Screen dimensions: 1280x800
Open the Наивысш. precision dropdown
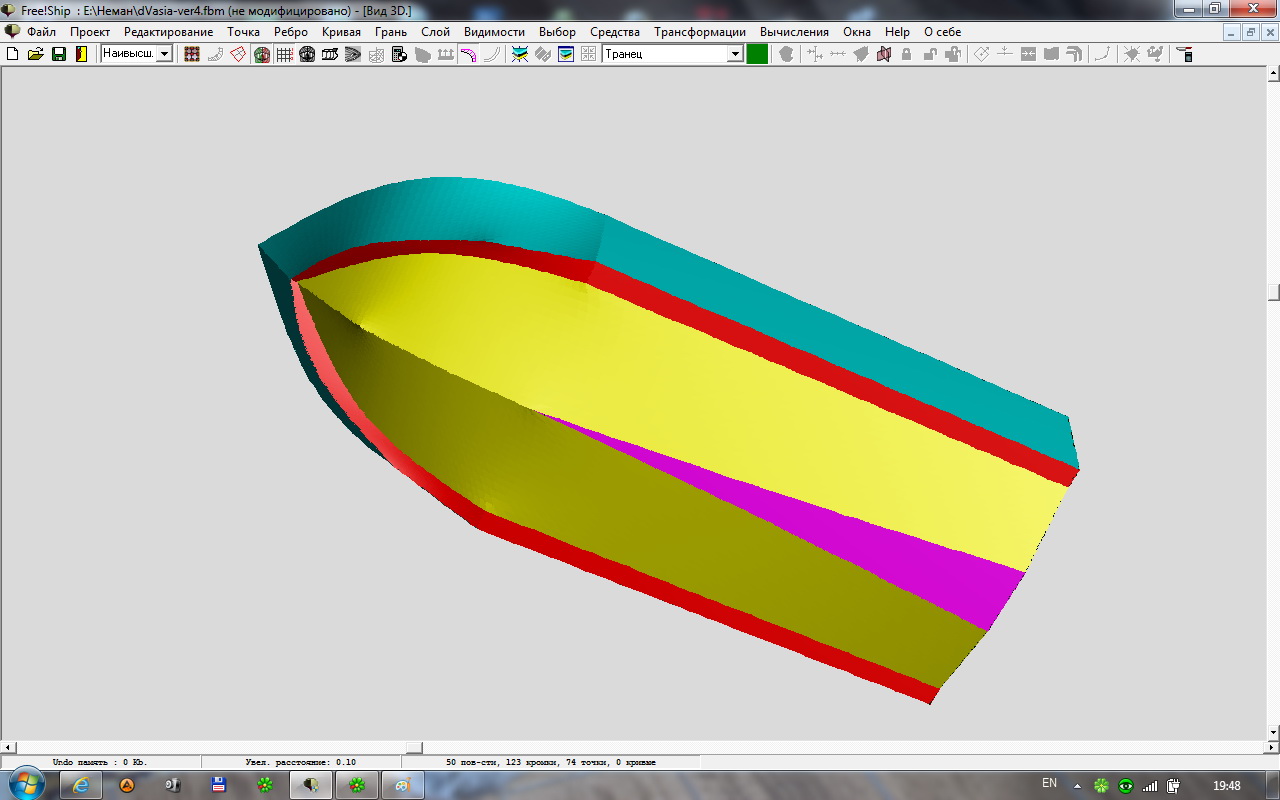coord(164,54)
